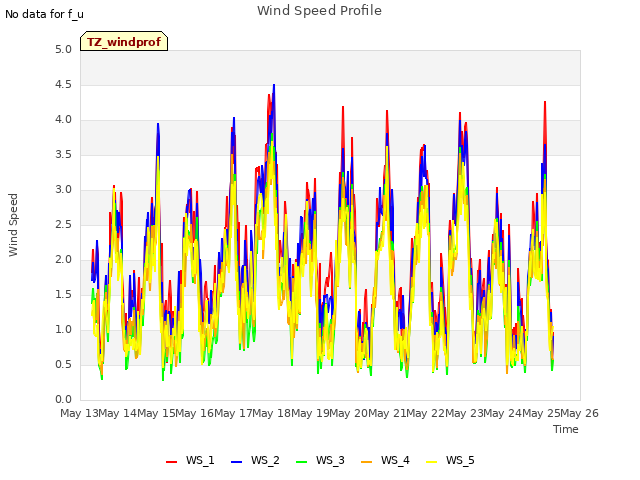
Task: Click the 1.0 y-axis tick label
Action: (x=64, y=329)
